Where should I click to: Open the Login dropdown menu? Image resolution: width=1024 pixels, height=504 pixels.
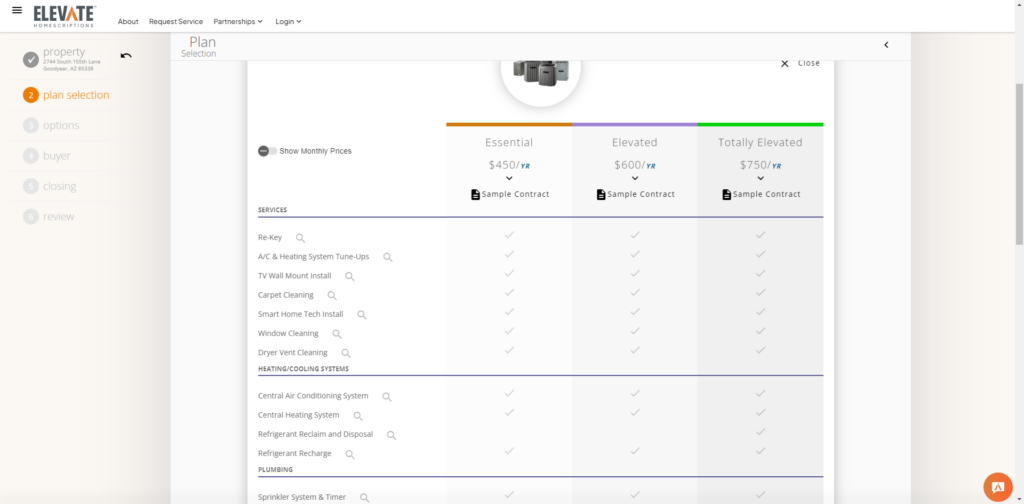[287, 21]
